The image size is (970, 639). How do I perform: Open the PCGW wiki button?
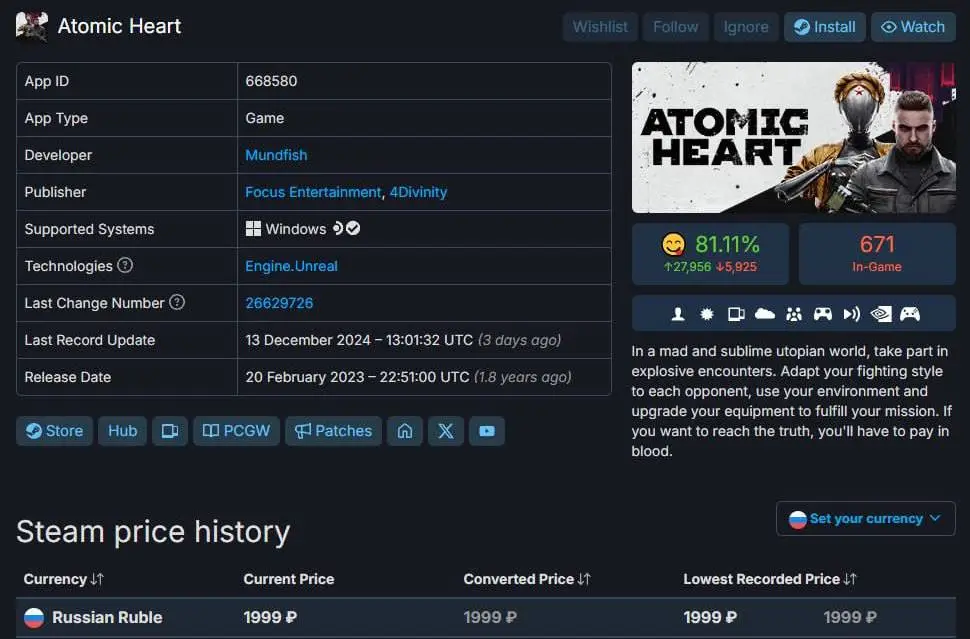[x=236, y=431]
